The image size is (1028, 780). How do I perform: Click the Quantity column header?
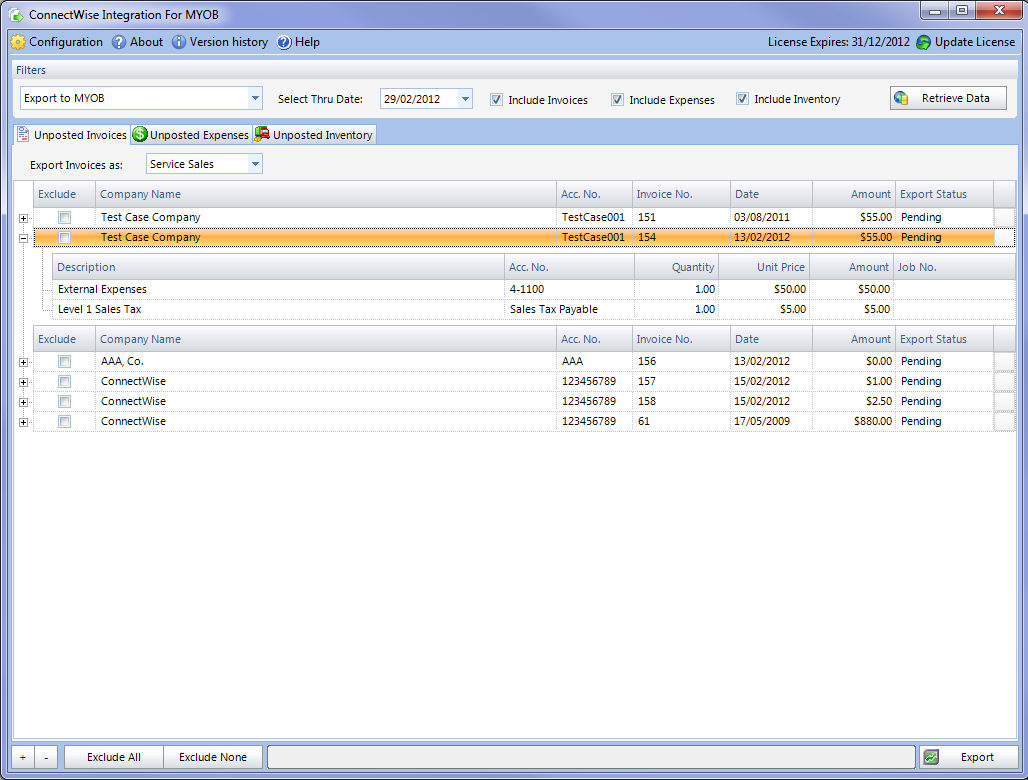677,267
